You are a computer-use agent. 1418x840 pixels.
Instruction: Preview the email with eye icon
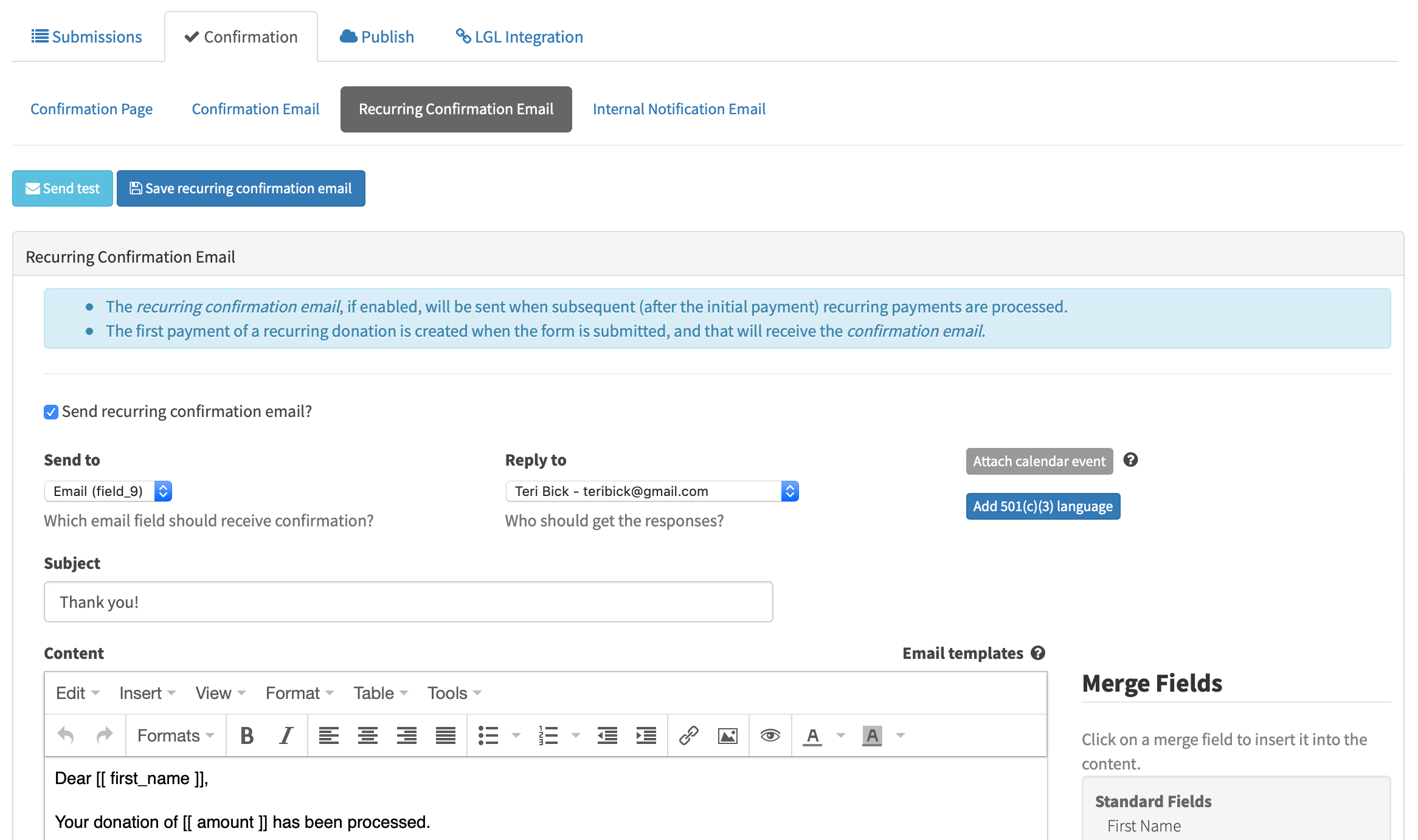click(770, 735)
